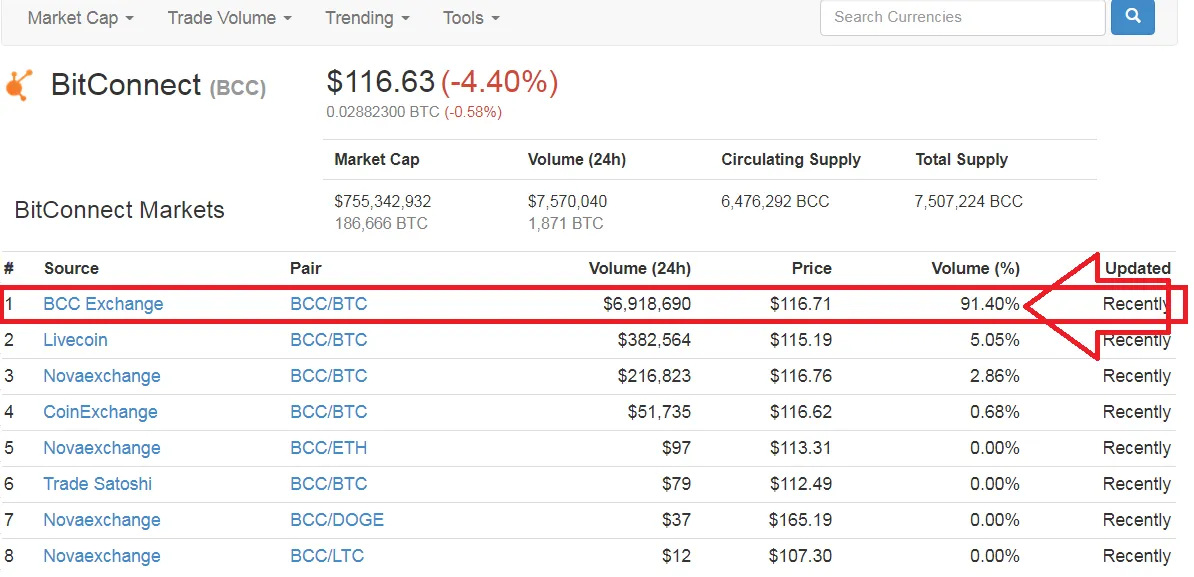Viewport: 1194px width, 577px height.
Task: Expand the Trade Volume dropdown
Action: click(x=229, y=18)
